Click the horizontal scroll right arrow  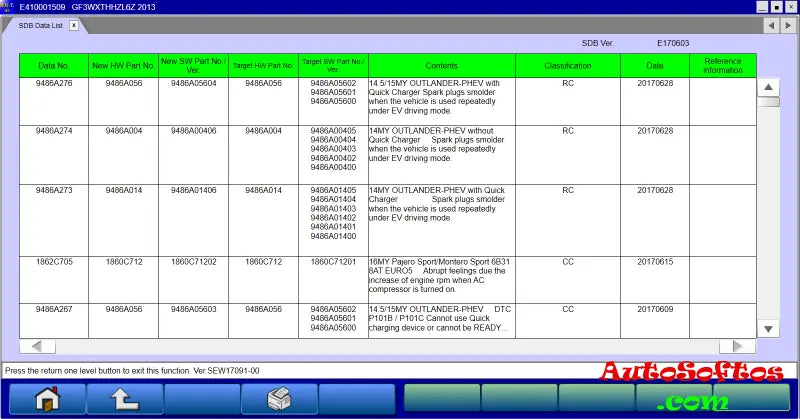[x=737, y=347]
